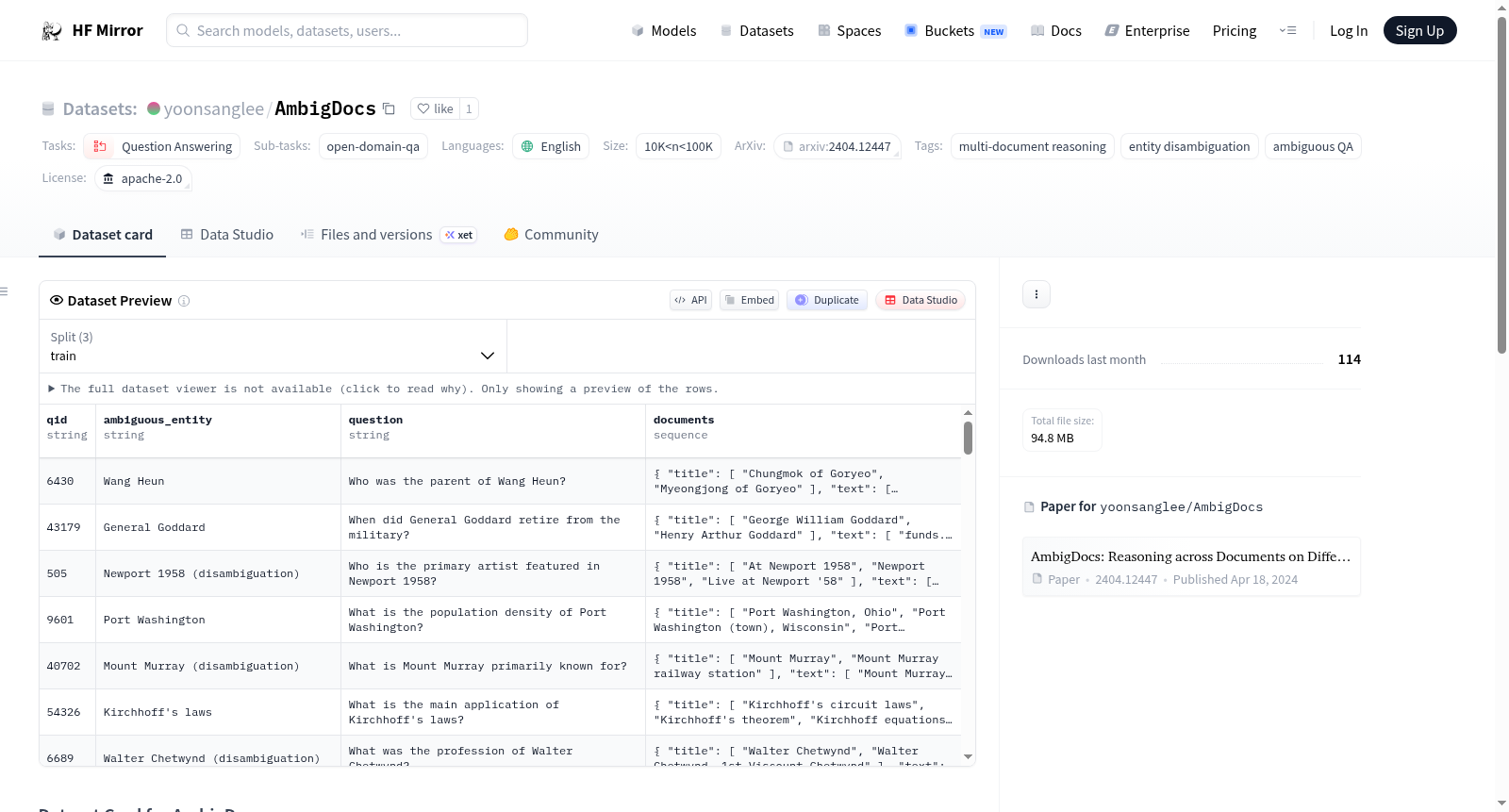
Task: Like the AmbigDocs dataset
Action: tap(436, 108)
